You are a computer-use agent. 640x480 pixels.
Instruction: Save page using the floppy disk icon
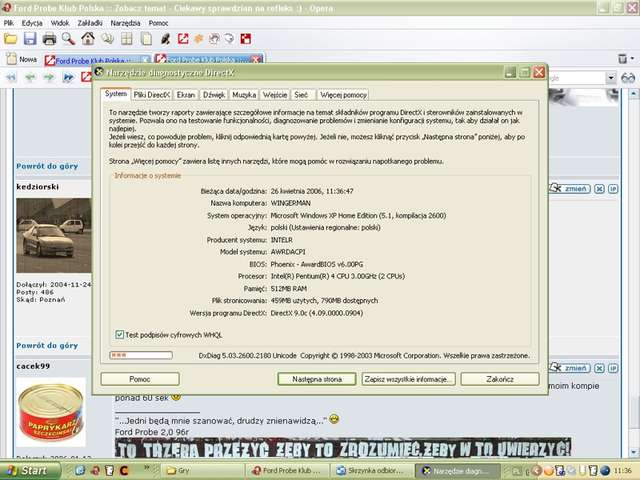click(30, 39)
